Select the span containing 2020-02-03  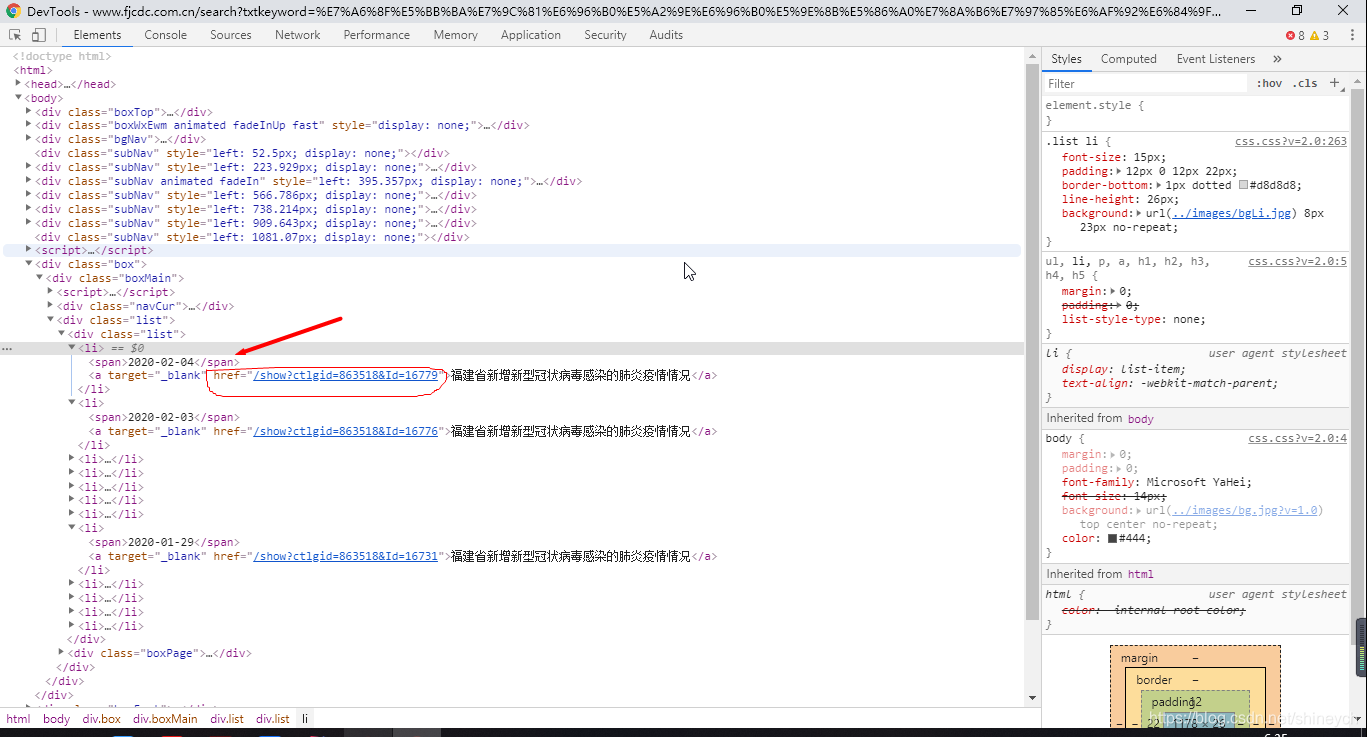pos(164,418)
